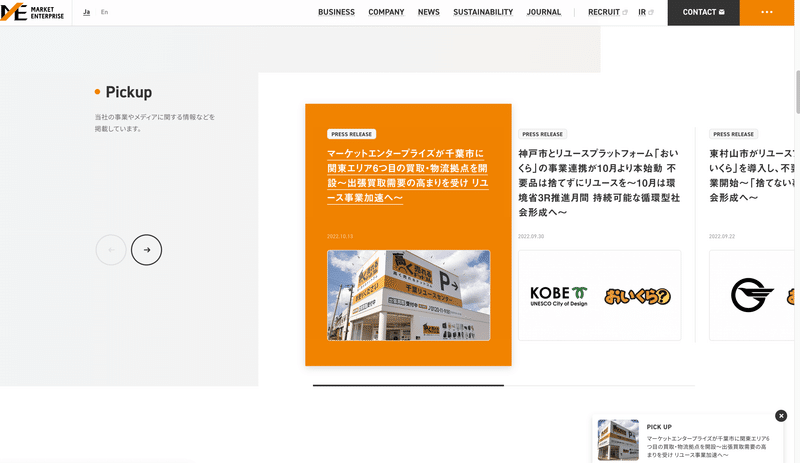Click the next arrow in Pickup

146,250
